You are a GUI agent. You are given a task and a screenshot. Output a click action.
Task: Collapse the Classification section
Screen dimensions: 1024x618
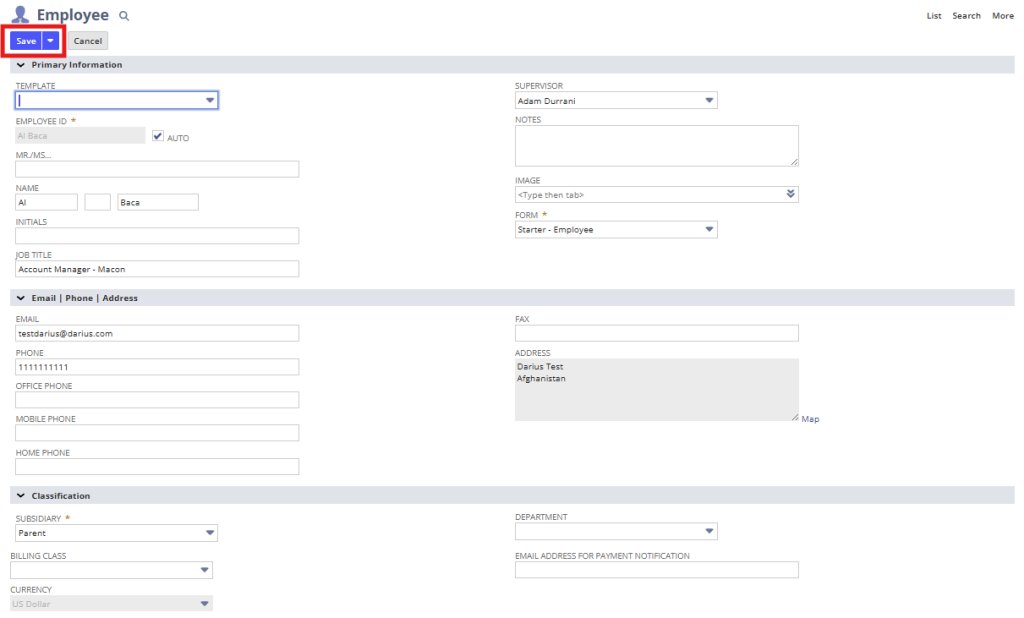[21, 496]
